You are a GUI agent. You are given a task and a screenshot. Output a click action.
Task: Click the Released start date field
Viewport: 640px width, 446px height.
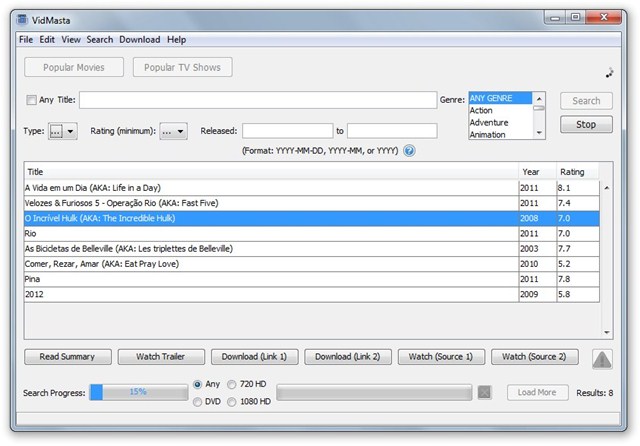287,131
